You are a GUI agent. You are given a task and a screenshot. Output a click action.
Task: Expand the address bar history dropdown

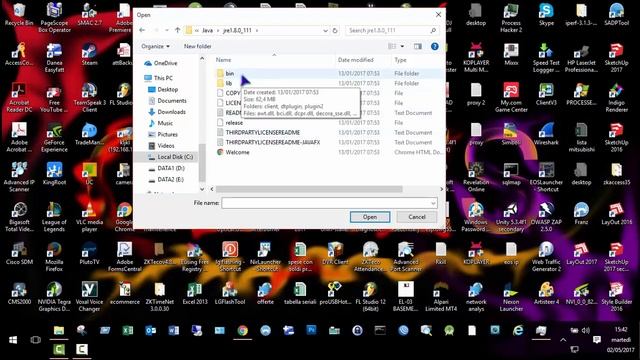pos(325,30)
